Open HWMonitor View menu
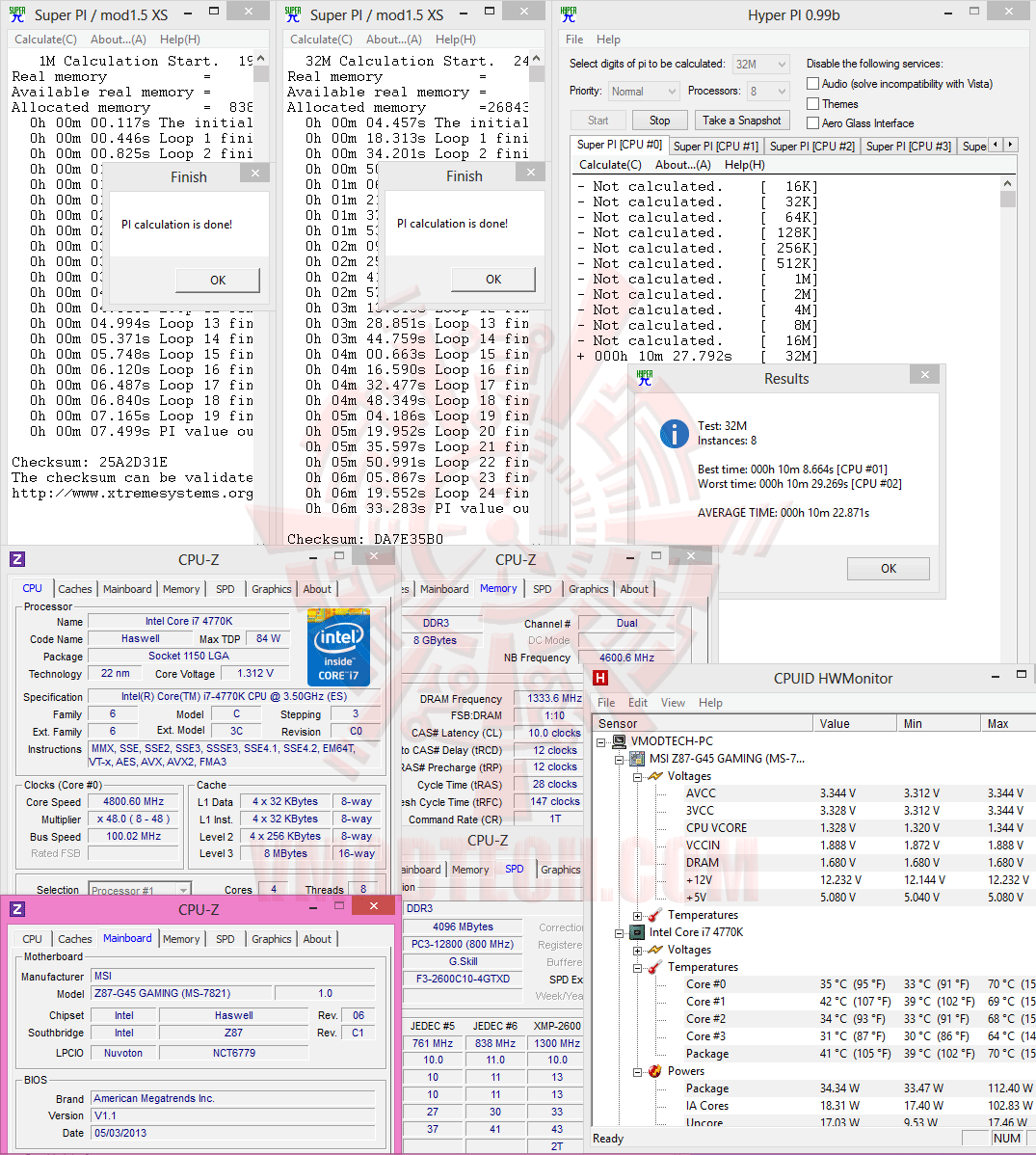The height and width of the screenshot is (1155, 1036). 673,703
